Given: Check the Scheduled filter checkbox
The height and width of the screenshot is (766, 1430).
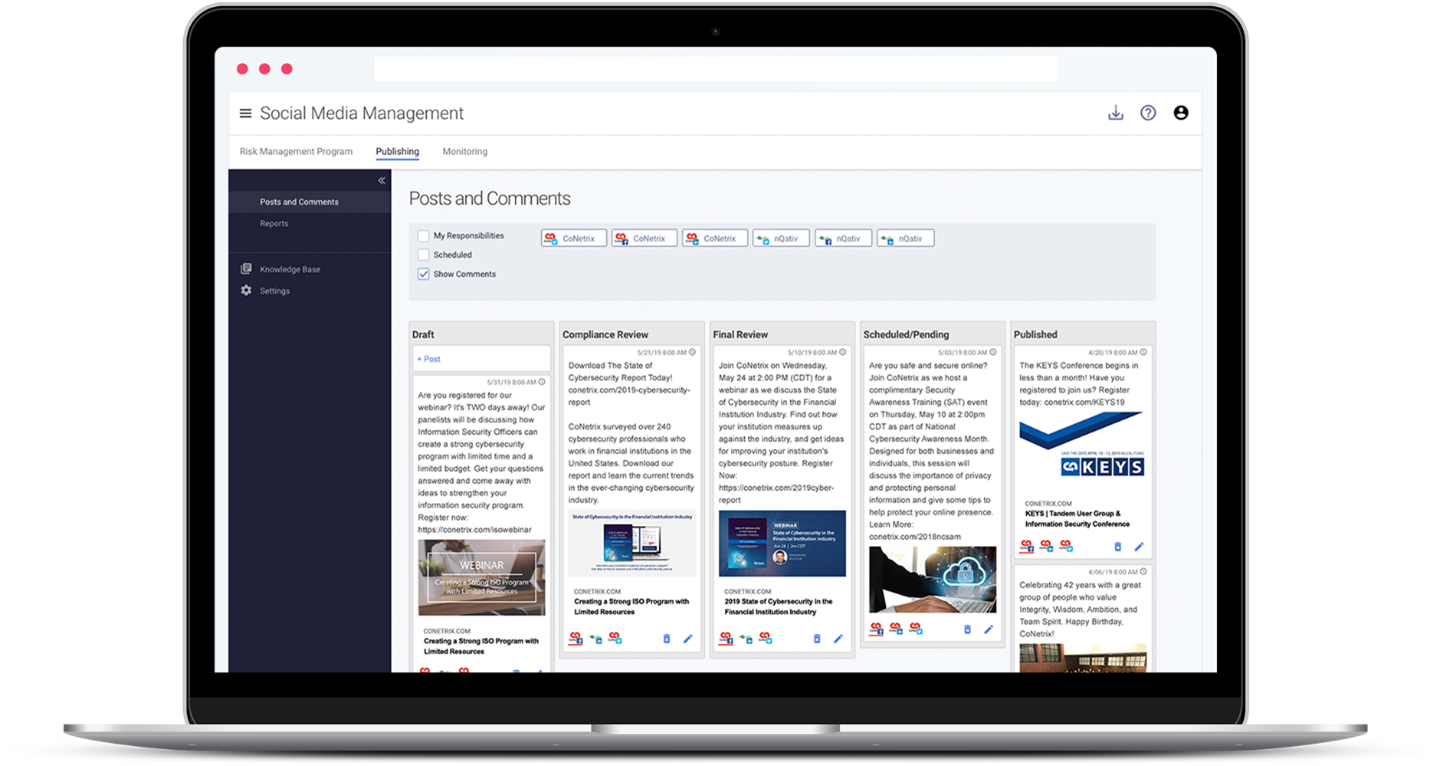Looking at the screenshot, I should [423, 255].
